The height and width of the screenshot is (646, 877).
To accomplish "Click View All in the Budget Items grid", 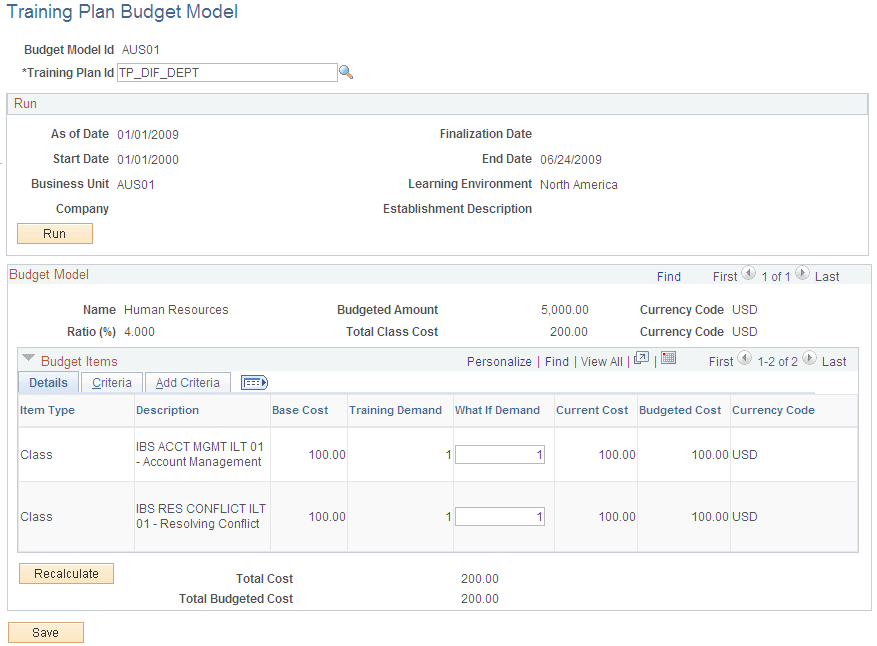I will (601, 361).
